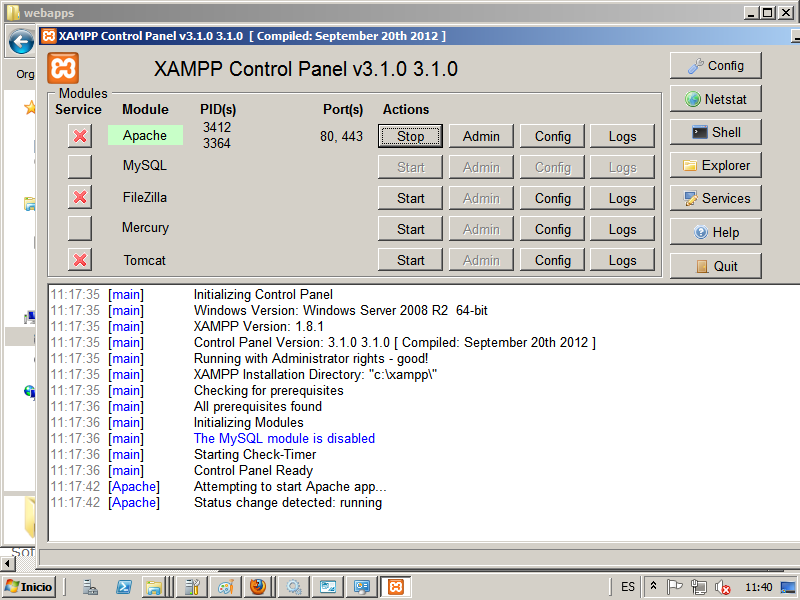Click the Mercury module label
The width and height of the screenshot is (800, 600).
tap(145, 228)
